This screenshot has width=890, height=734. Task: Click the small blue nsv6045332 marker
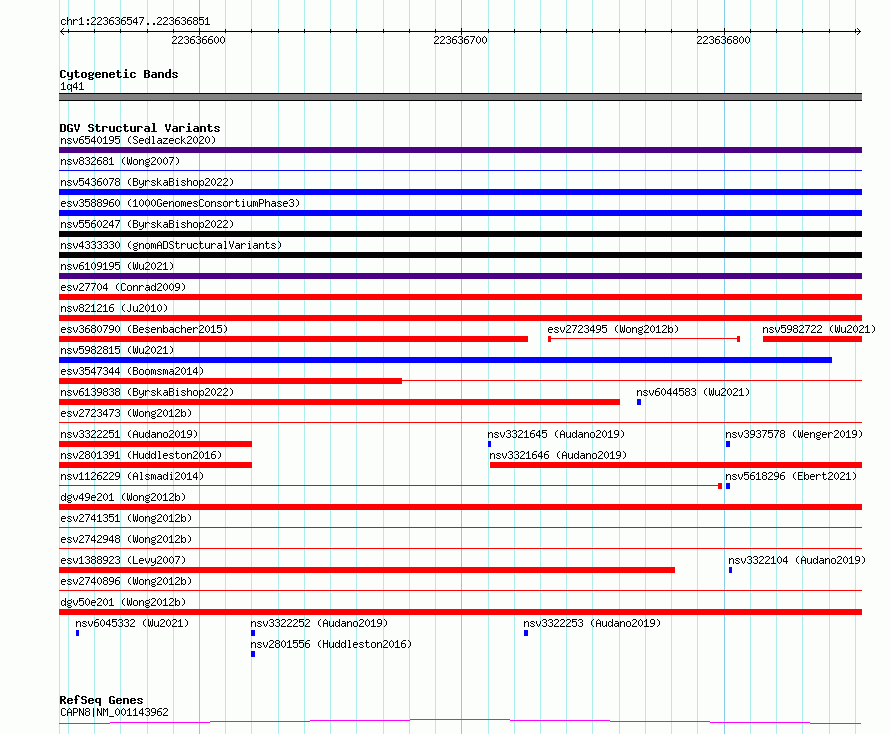click(78, 633)
